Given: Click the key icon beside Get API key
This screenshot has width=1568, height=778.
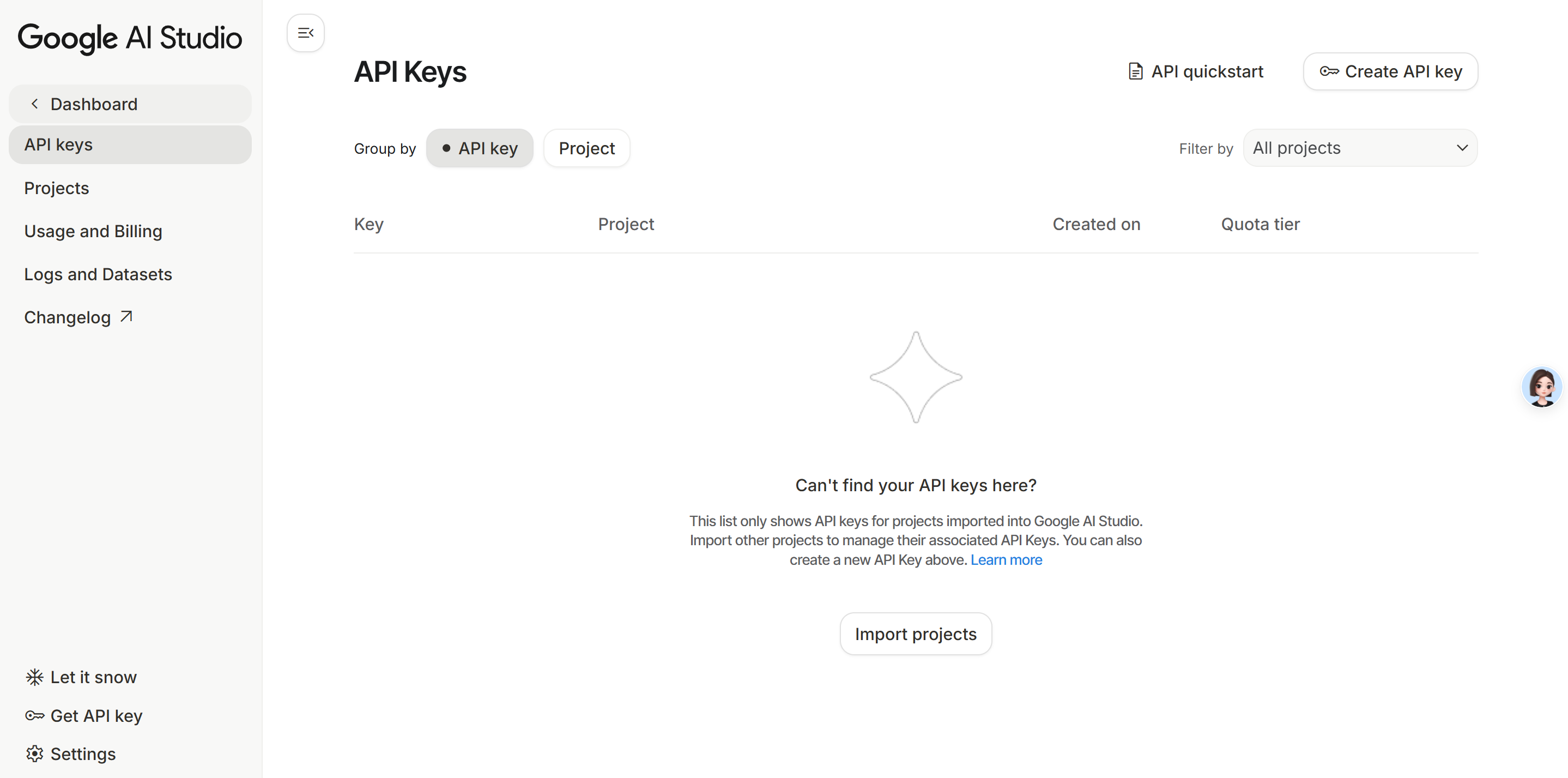Looking at the screenshot, I should [x=35, y=715].
